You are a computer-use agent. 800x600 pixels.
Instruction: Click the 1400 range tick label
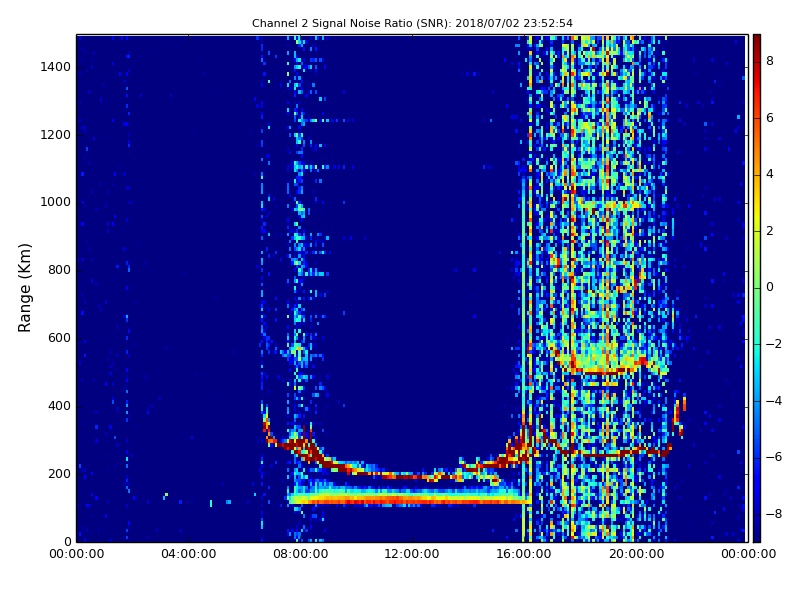(55, 67)
